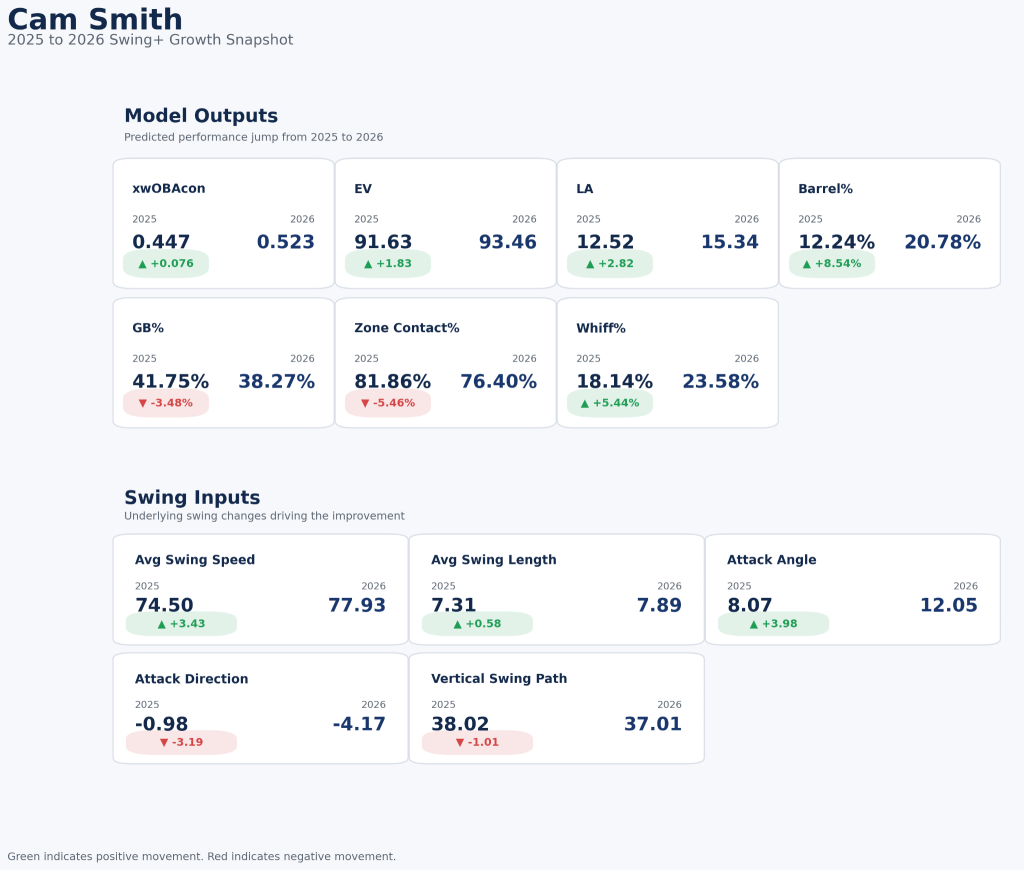Click the 2026 xwOBAcon value 0.523

tap(285, 242)
